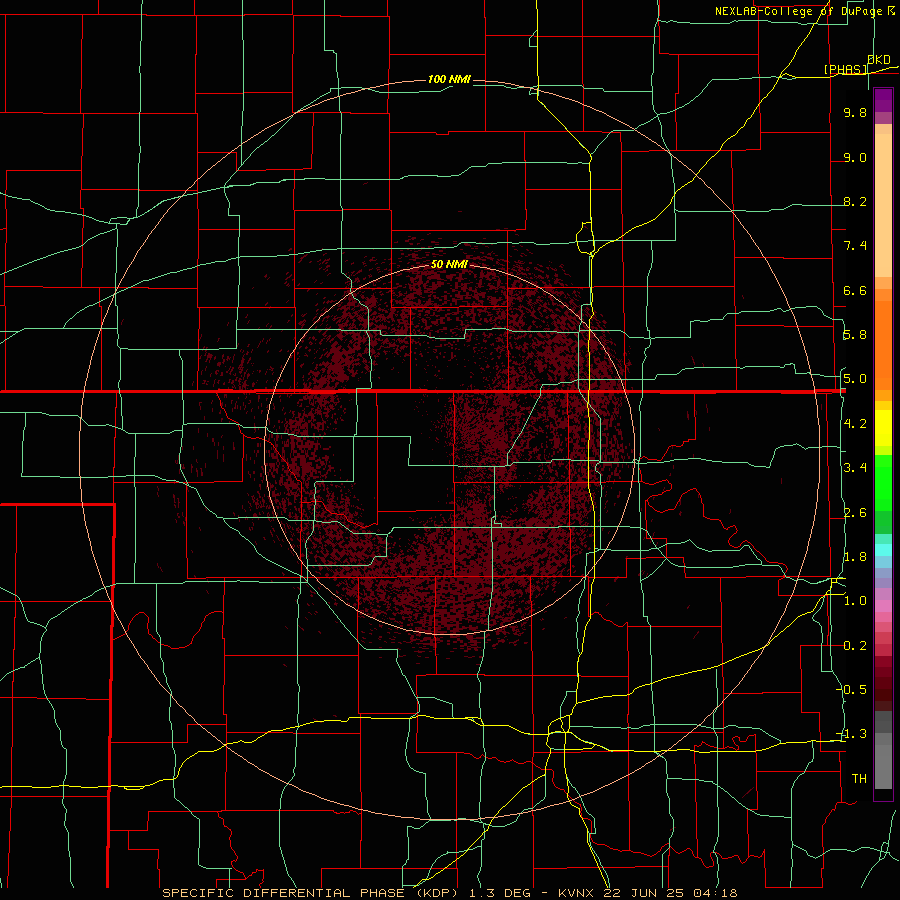Click the NEXLAB-College of DuPage header text

(798, 11)
